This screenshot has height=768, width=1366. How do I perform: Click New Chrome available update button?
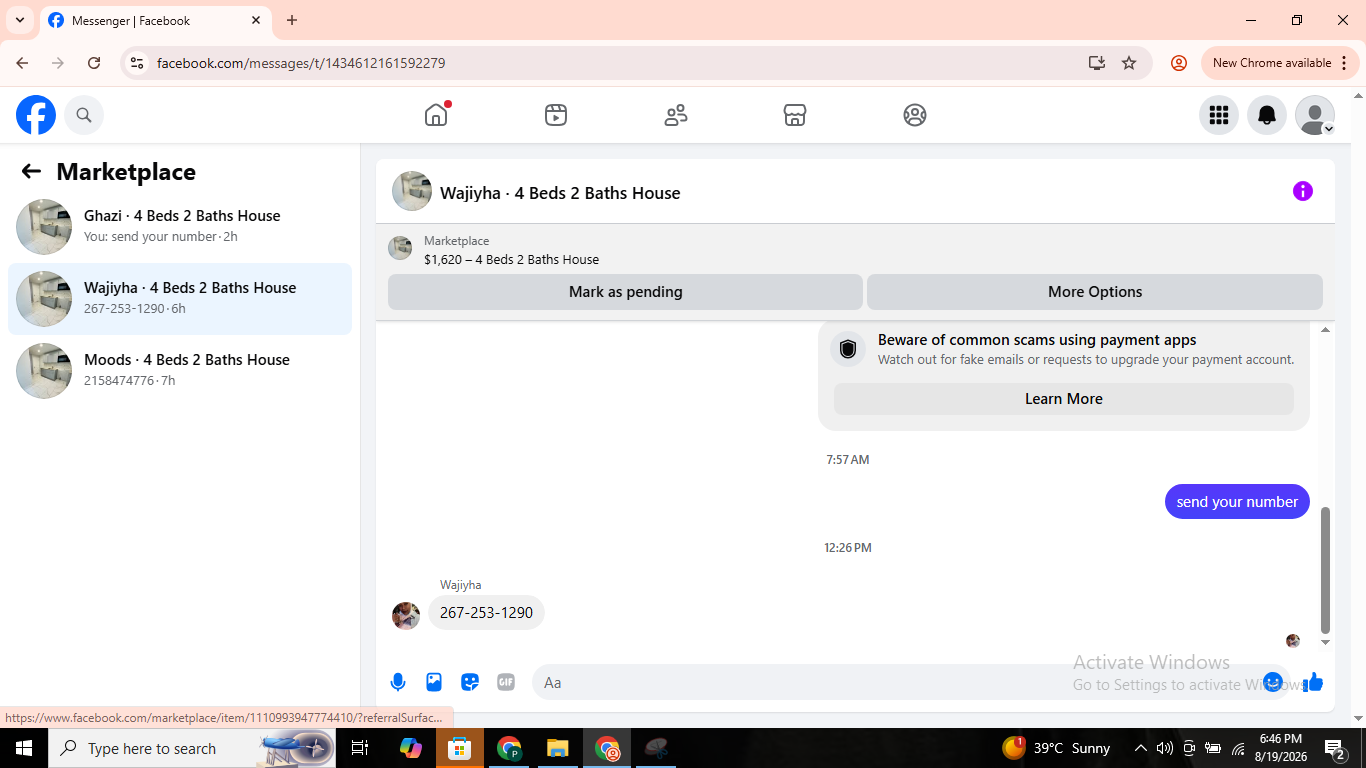[1280, 63]
